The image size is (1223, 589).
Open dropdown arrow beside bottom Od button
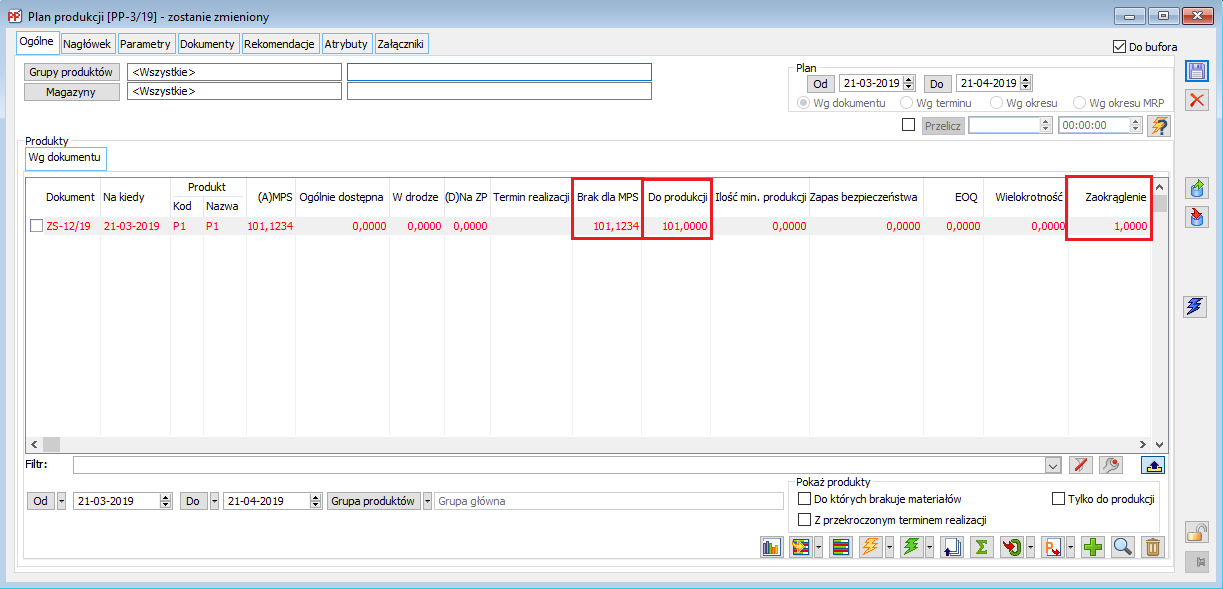(x=62, y=501)
